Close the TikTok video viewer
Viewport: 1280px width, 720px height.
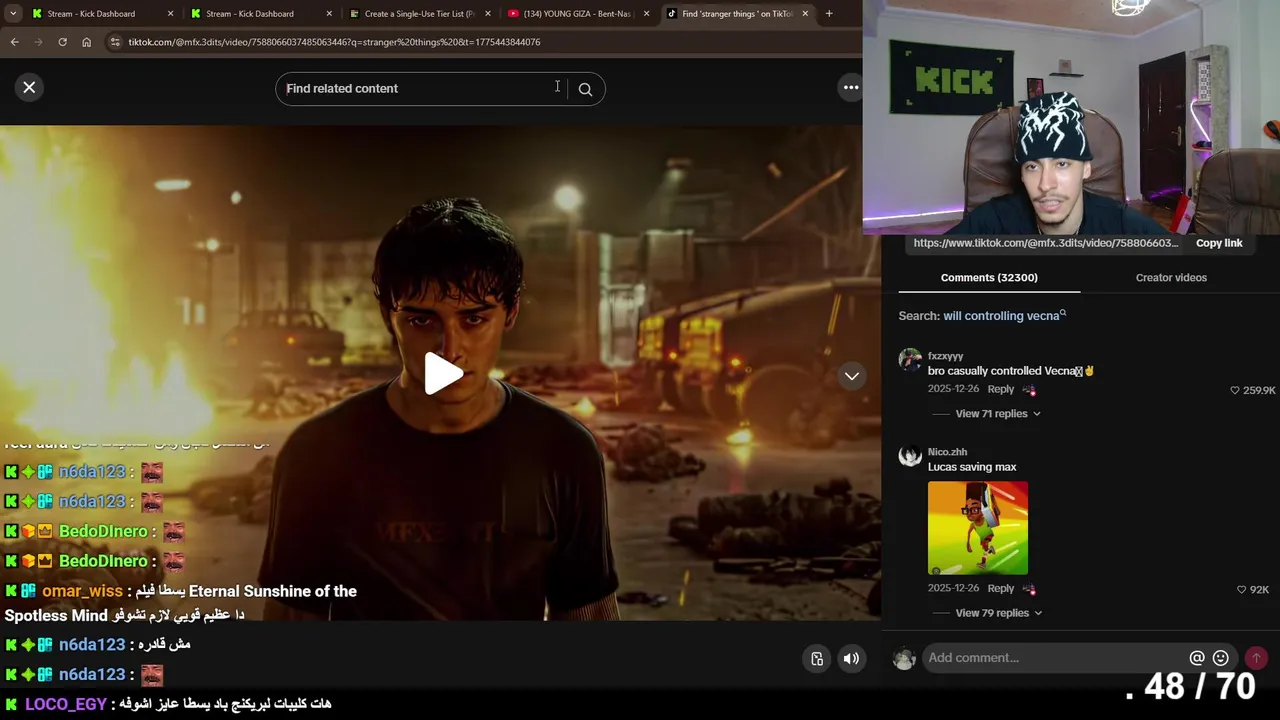(x=29, y=88)
